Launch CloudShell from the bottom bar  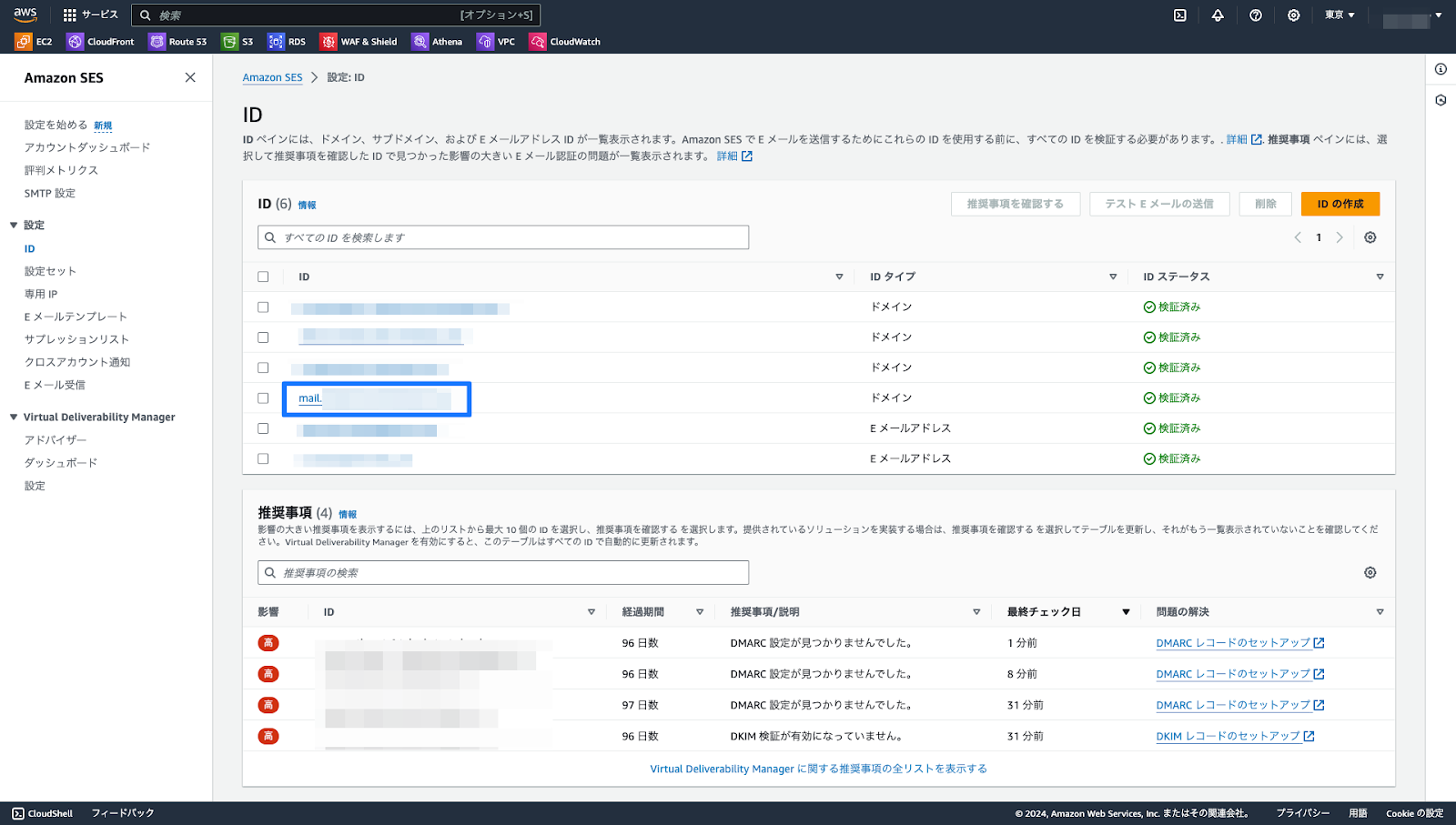[x=41, y=812]
